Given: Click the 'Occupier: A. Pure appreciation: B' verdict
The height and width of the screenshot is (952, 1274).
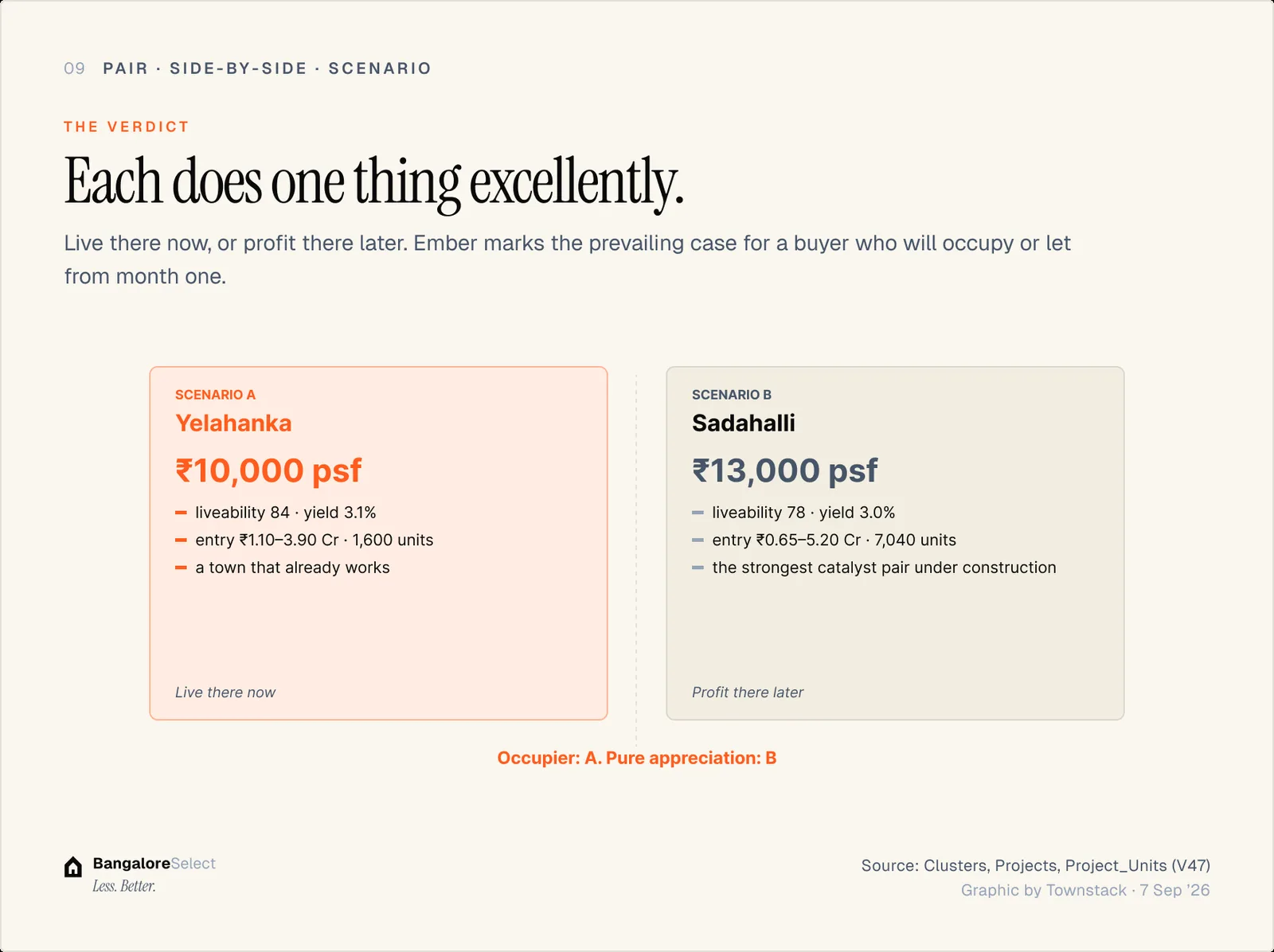Looking at the screenshot, I should [637, 758].
